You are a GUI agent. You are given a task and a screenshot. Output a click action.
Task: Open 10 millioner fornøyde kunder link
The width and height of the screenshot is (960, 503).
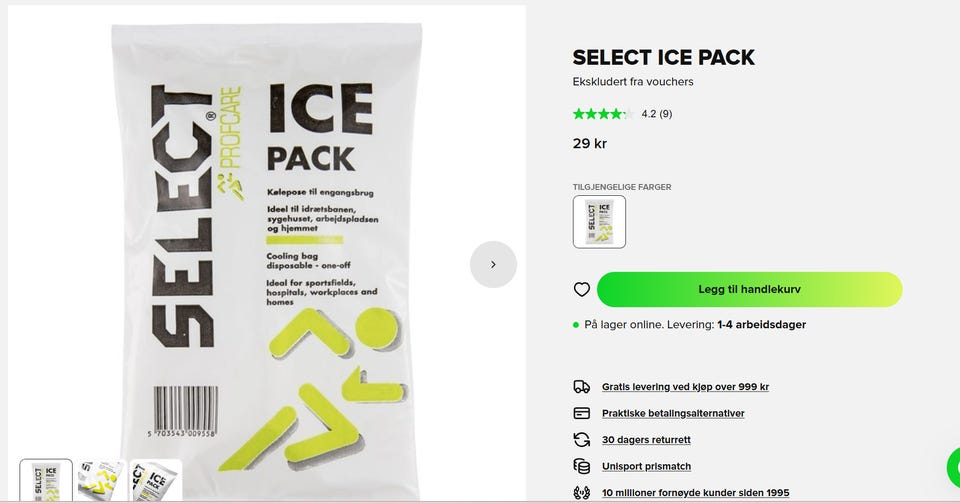coord(696,492)
